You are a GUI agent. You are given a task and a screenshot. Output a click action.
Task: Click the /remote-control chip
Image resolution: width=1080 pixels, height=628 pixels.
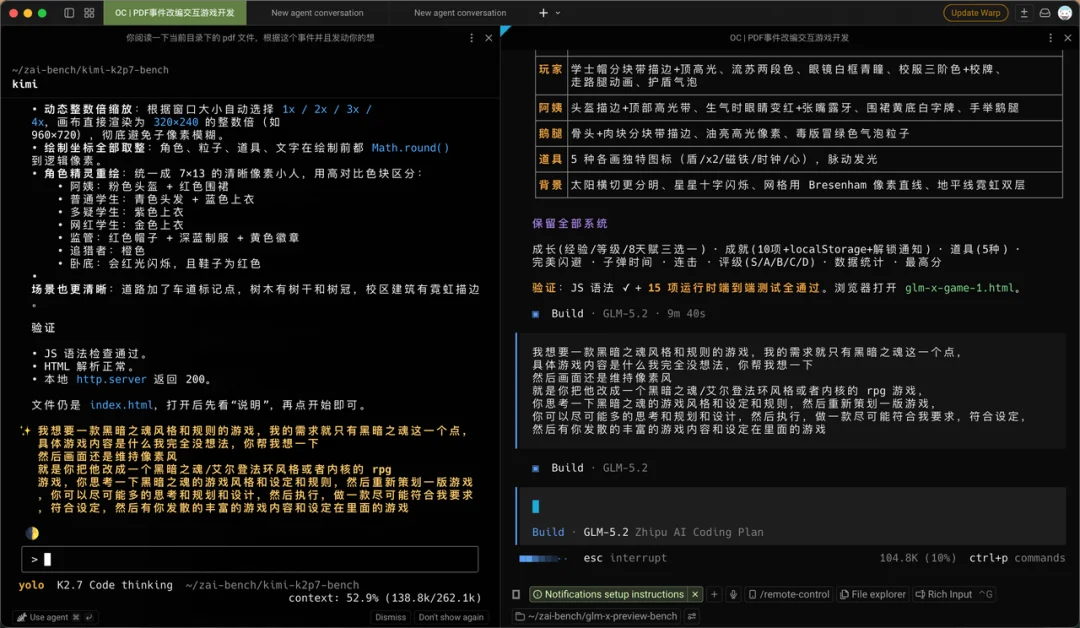click(x=789, y=594)
